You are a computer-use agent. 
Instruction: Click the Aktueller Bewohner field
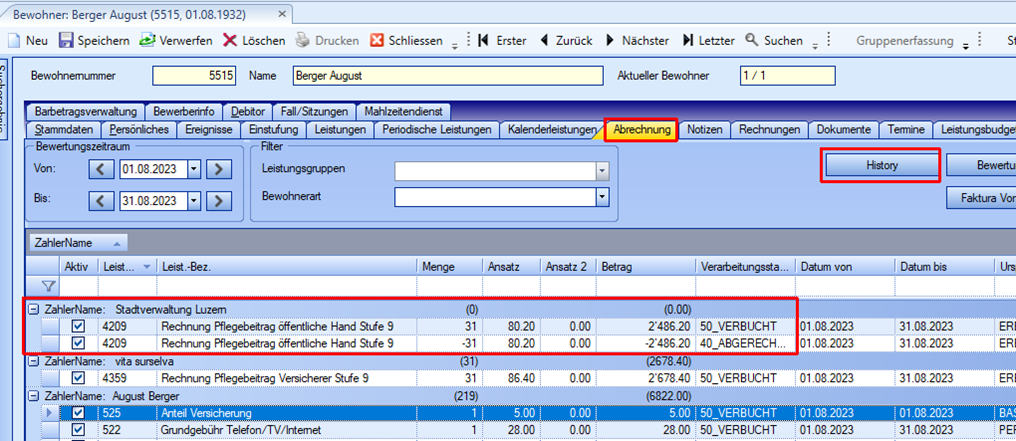(787, 76)
